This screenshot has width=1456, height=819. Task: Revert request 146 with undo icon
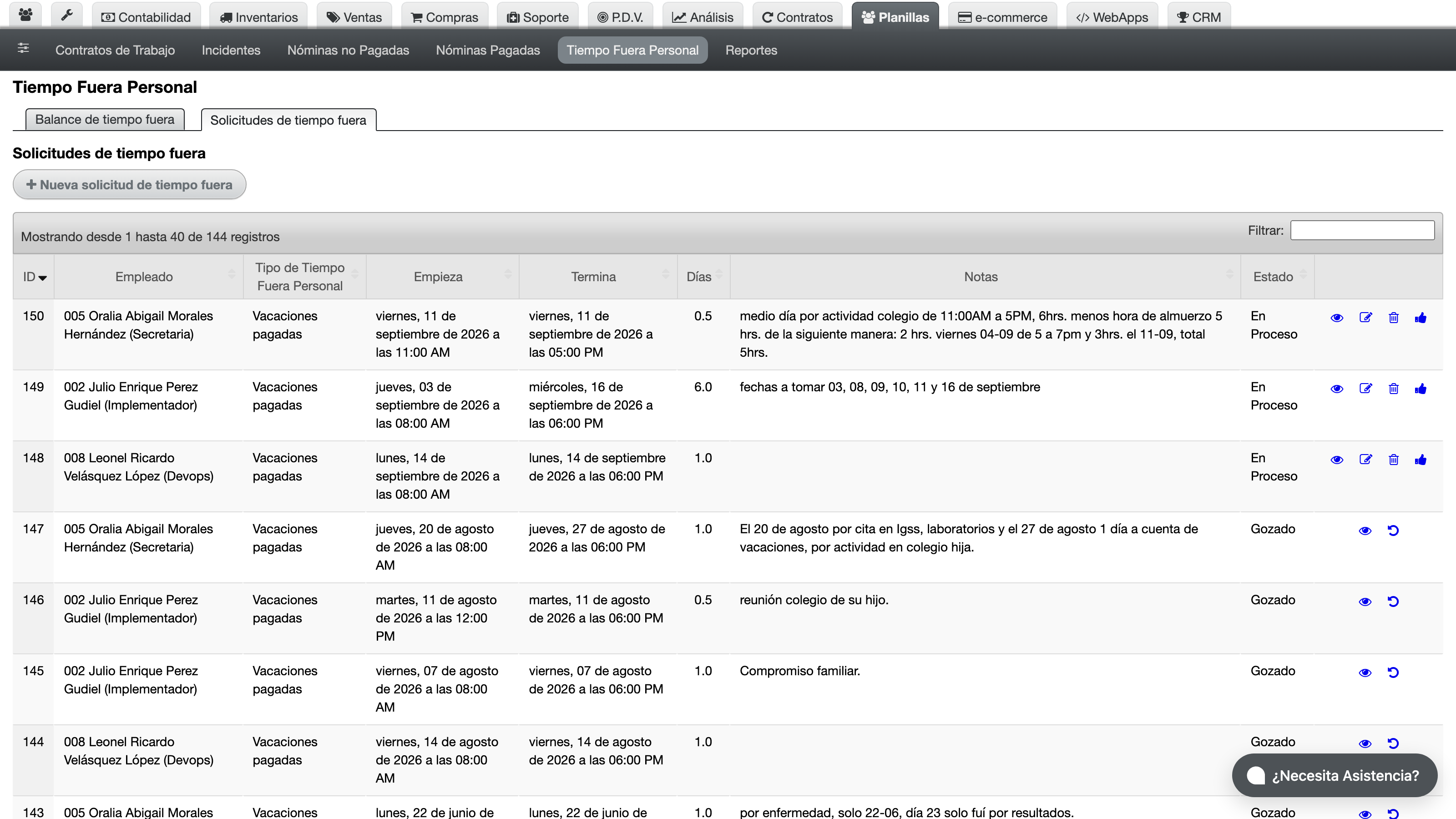tap(1393, 602)
